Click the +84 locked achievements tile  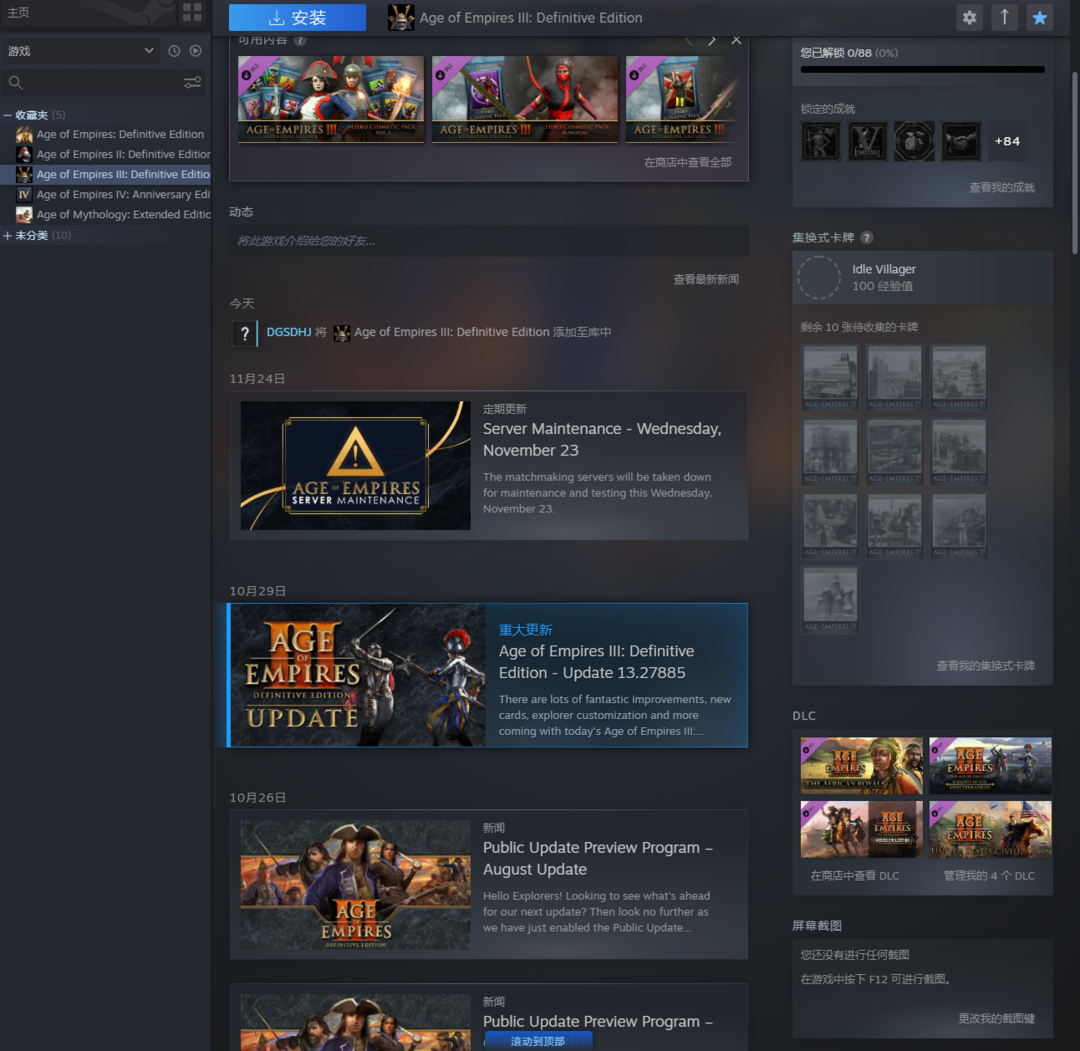tap(1007, 142)
